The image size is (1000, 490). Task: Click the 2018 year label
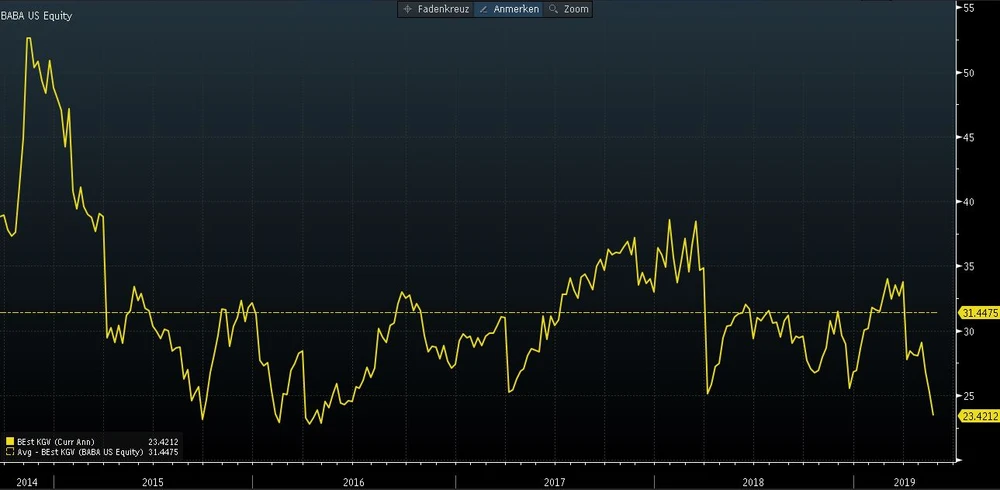point(752,481)
